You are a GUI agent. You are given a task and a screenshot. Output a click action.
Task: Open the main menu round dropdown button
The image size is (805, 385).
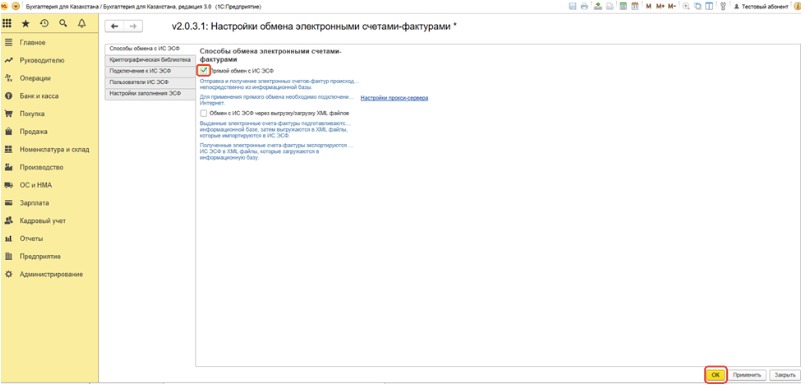click(15, 6)
